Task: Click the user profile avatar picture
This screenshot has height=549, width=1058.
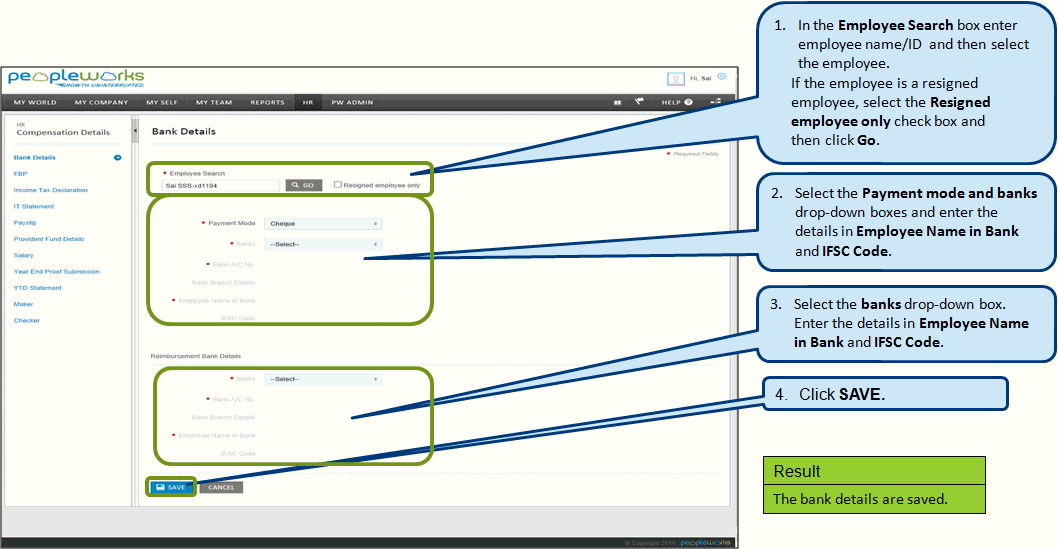Action: [676, 78]
